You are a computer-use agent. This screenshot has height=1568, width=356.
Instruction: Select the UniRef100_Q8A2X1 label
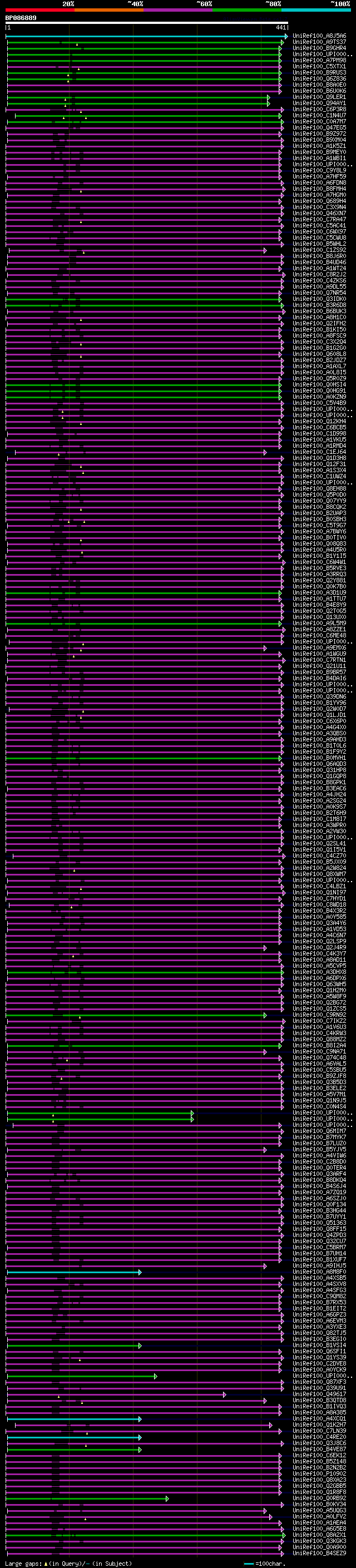[319, 1535]
